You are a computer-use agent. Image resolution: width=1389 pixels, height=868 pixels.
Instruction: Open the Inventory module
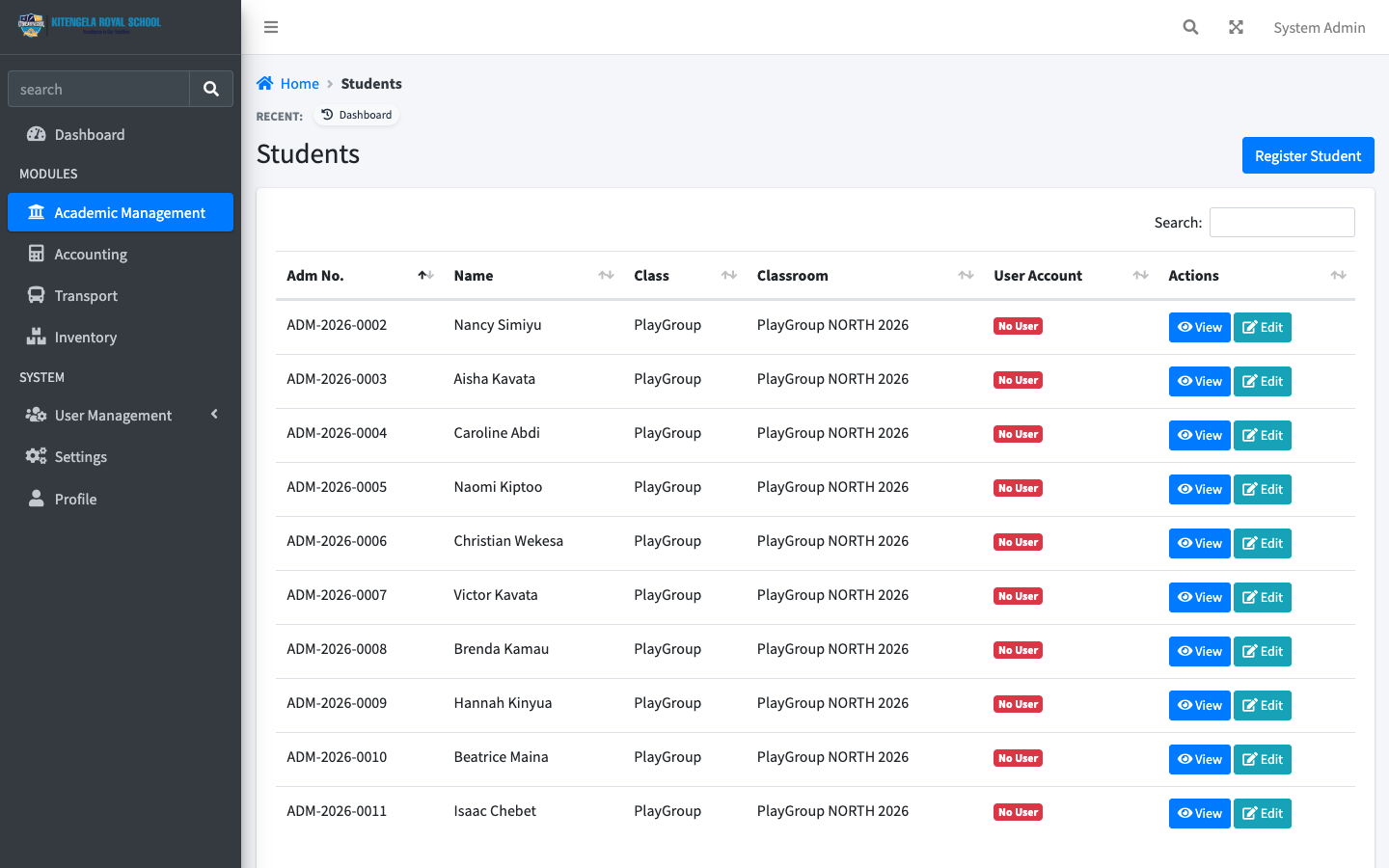[x=121, y=338]
